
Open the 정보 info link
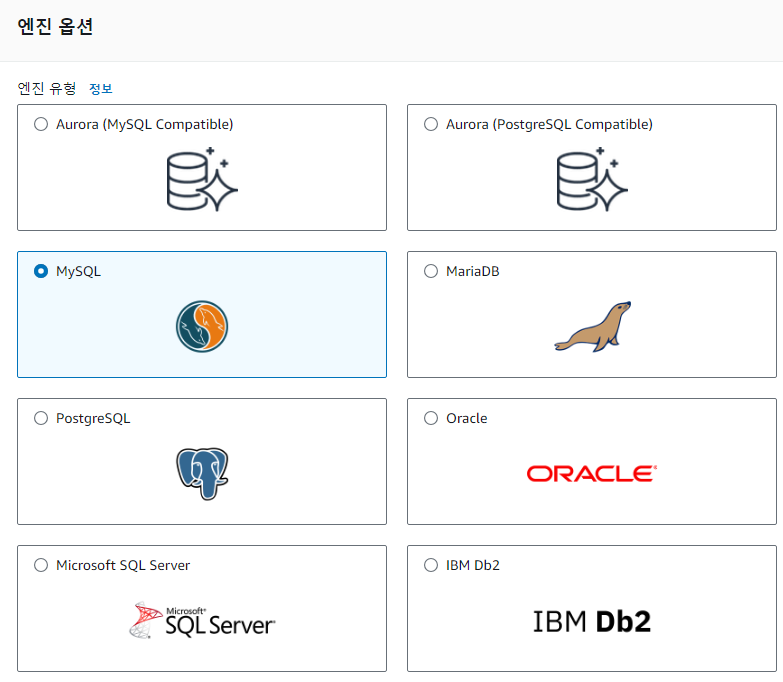pos(100,89)
